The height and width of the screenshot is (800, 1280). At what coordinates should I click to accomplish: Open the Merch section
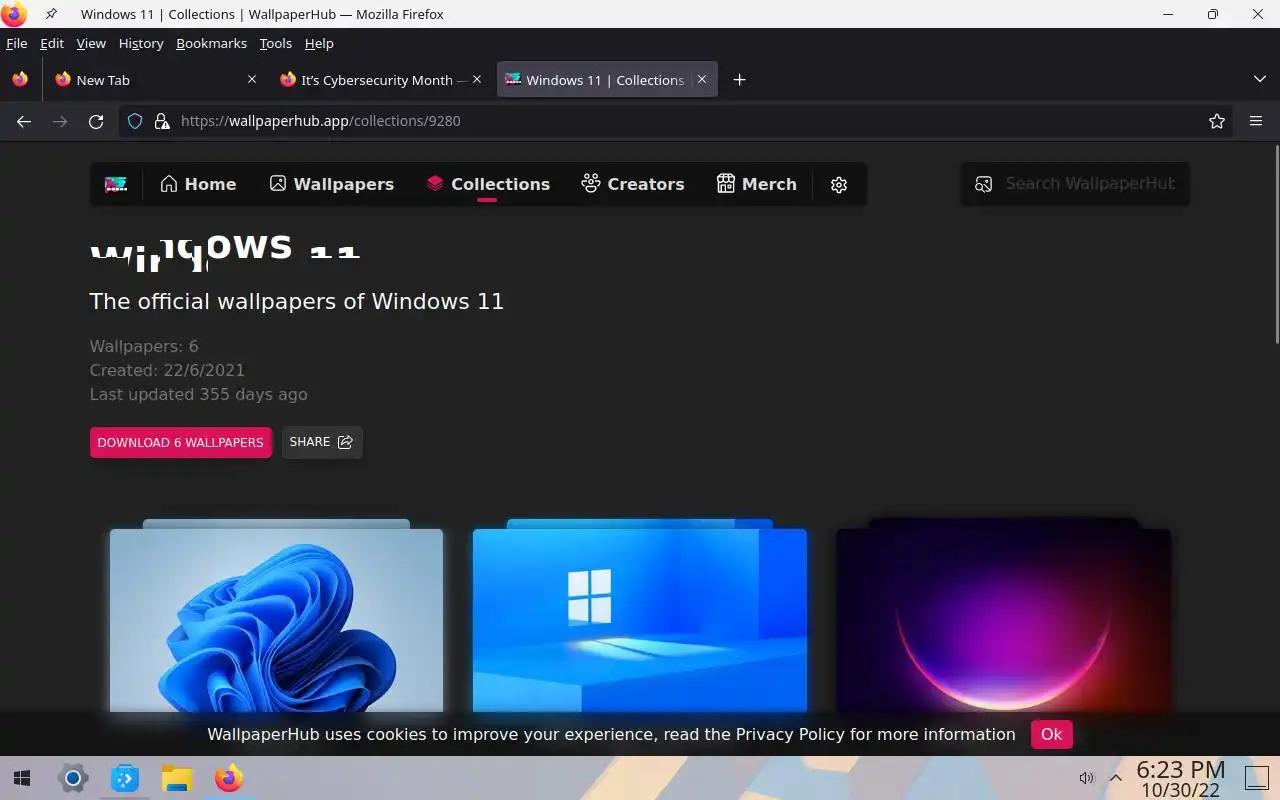click(757, 184)
